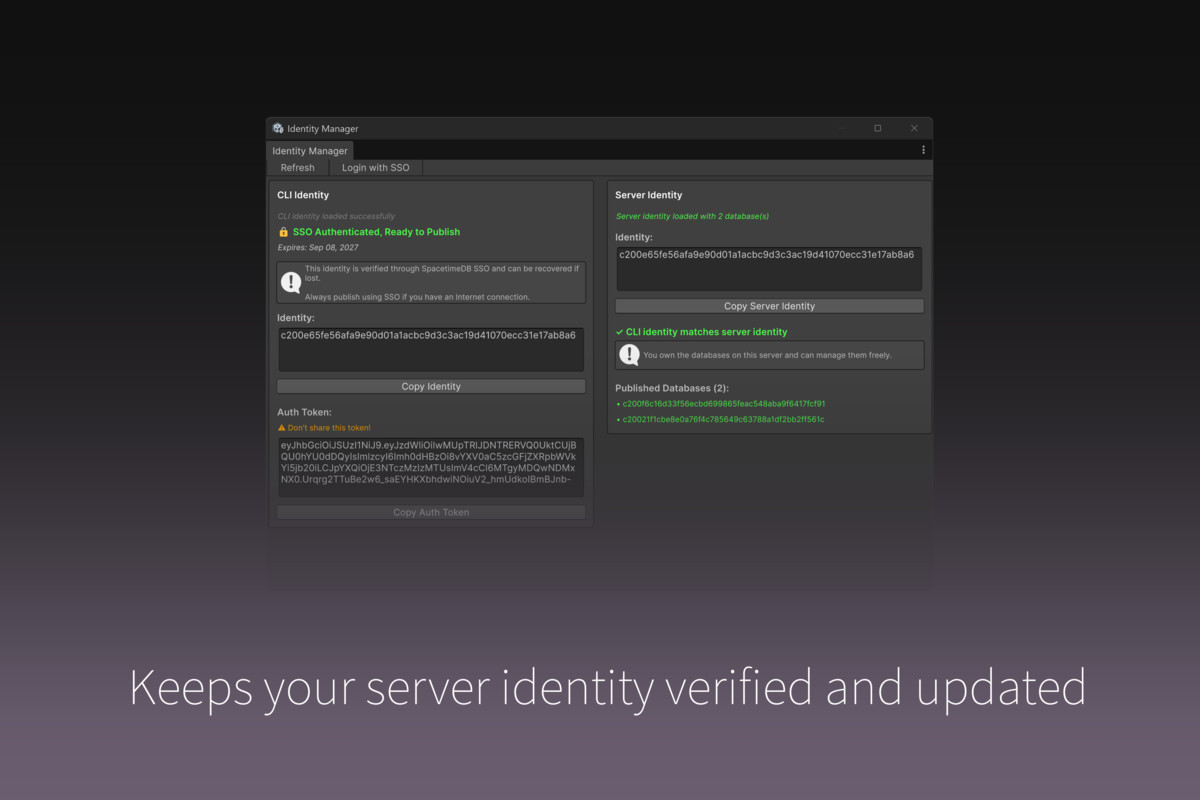Image resolution: width=1200 pixels, height=800 pixels.
Task: Click the green checkmark by identity match
Action: click(x=619, y=332)
